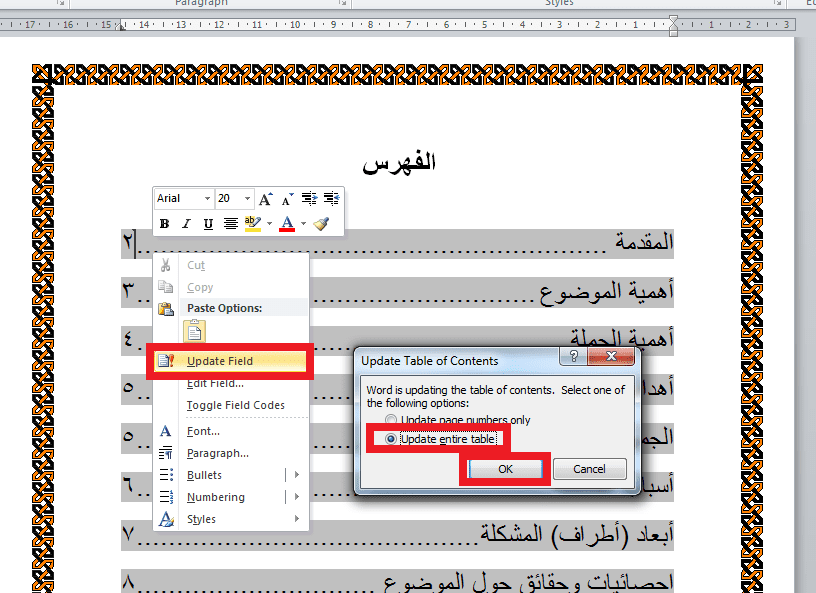Open the font size 20 dropdown
This screenshot has width=816, height=593.
click(248, 198)
